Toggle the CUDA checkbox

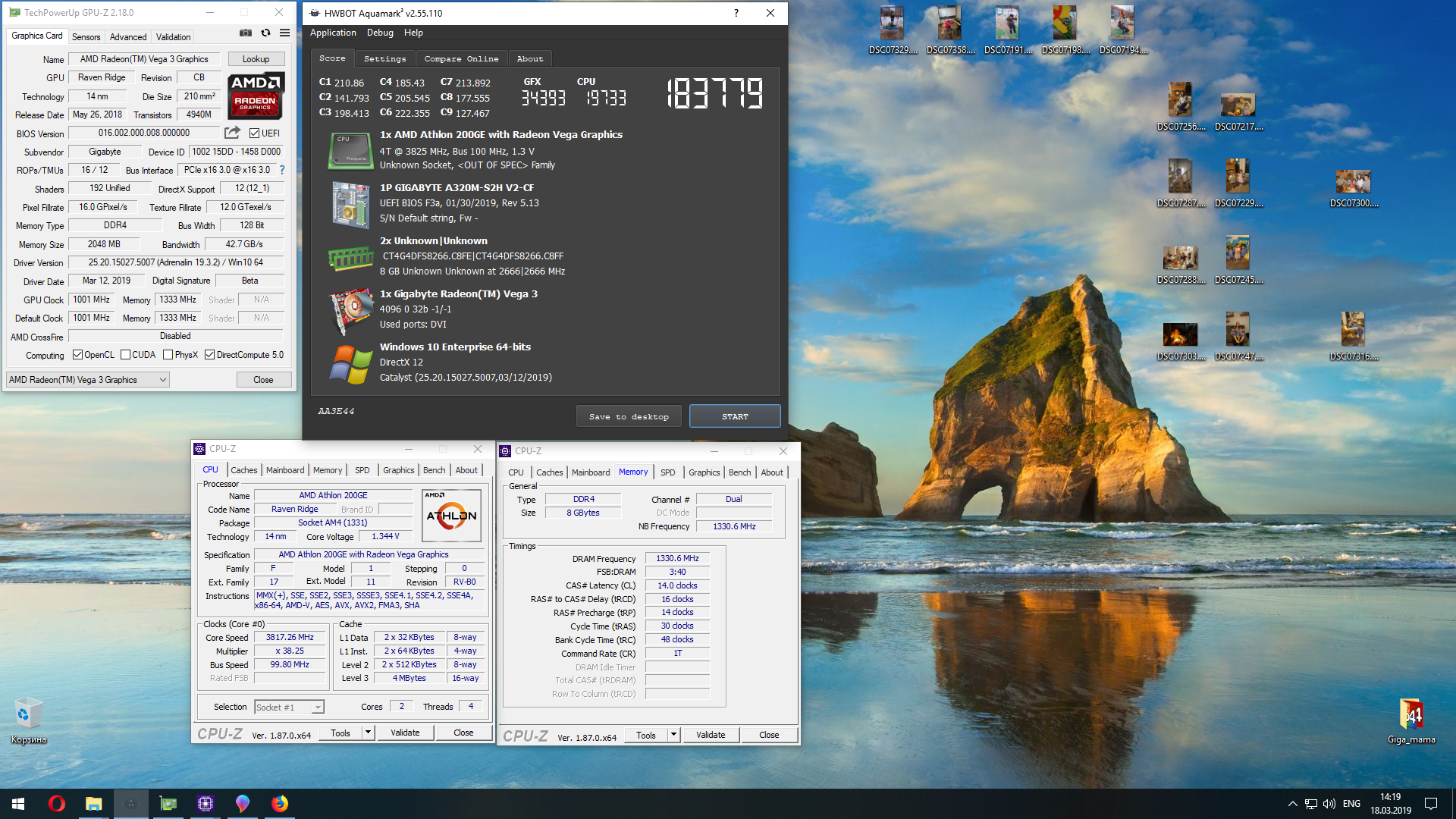(x=126, y=355)
